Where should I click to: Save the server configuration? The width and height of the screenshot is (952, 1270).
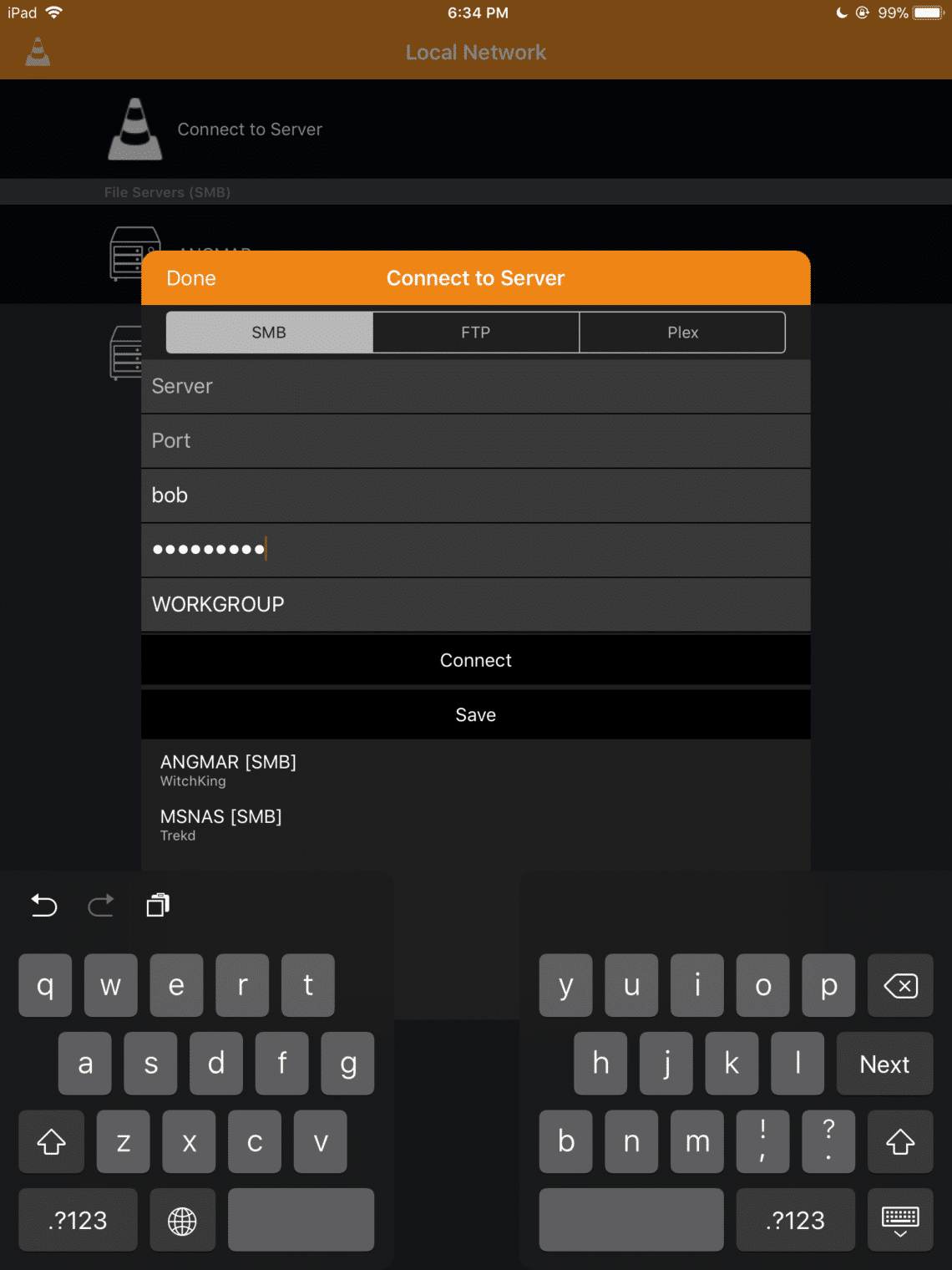coord(475,714)
